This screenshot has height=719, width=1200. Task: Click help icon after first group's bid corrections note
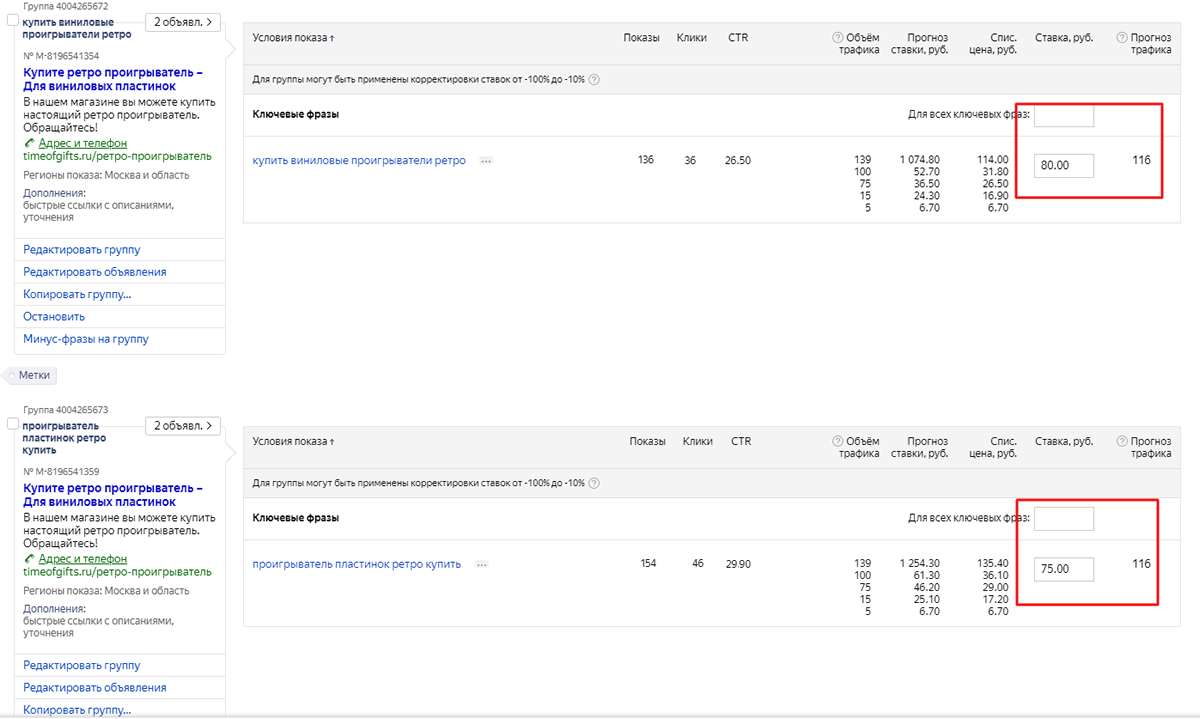594,80
